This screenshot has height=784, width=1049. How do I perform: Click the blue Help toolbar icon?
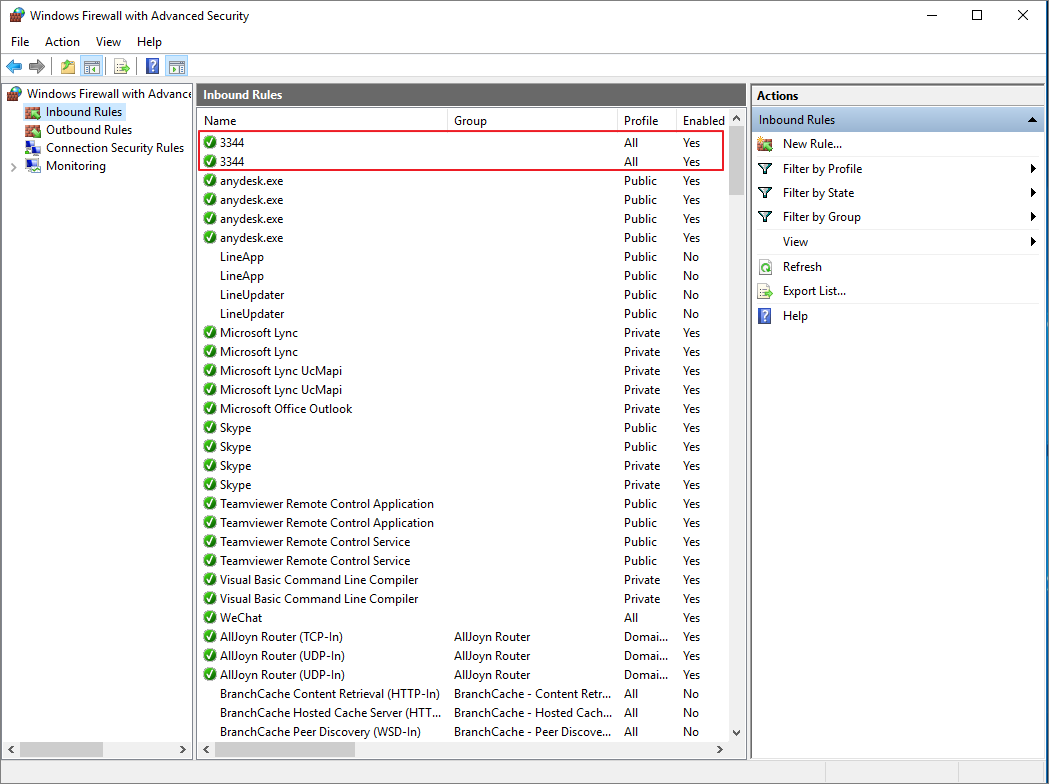(x=153, y=66)
